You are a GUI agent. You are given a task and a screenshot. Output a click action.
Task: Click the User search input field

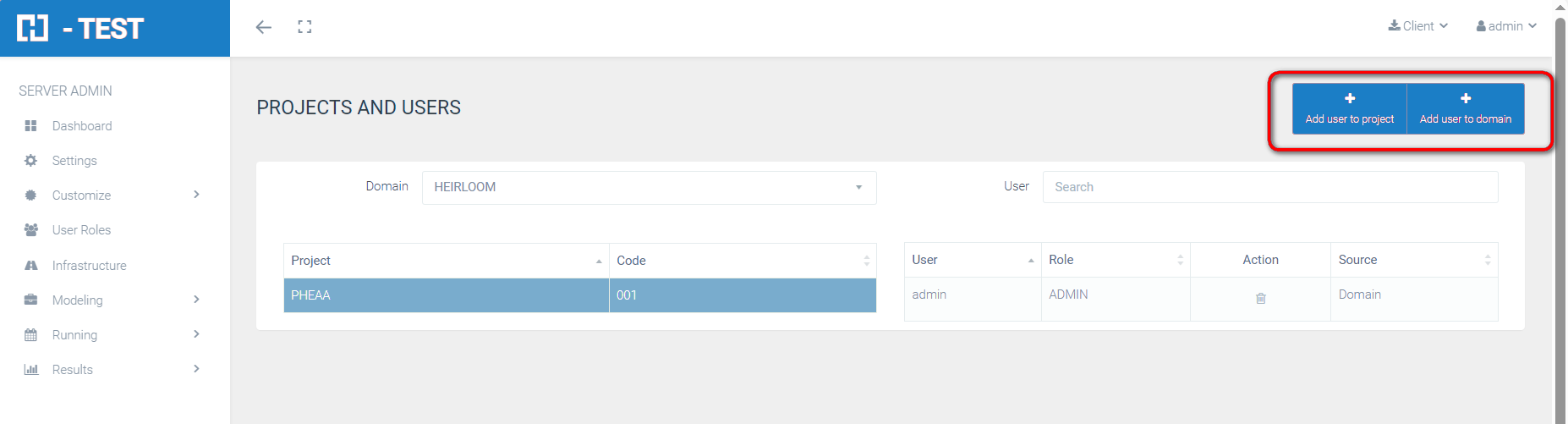tap(1269, 187)
